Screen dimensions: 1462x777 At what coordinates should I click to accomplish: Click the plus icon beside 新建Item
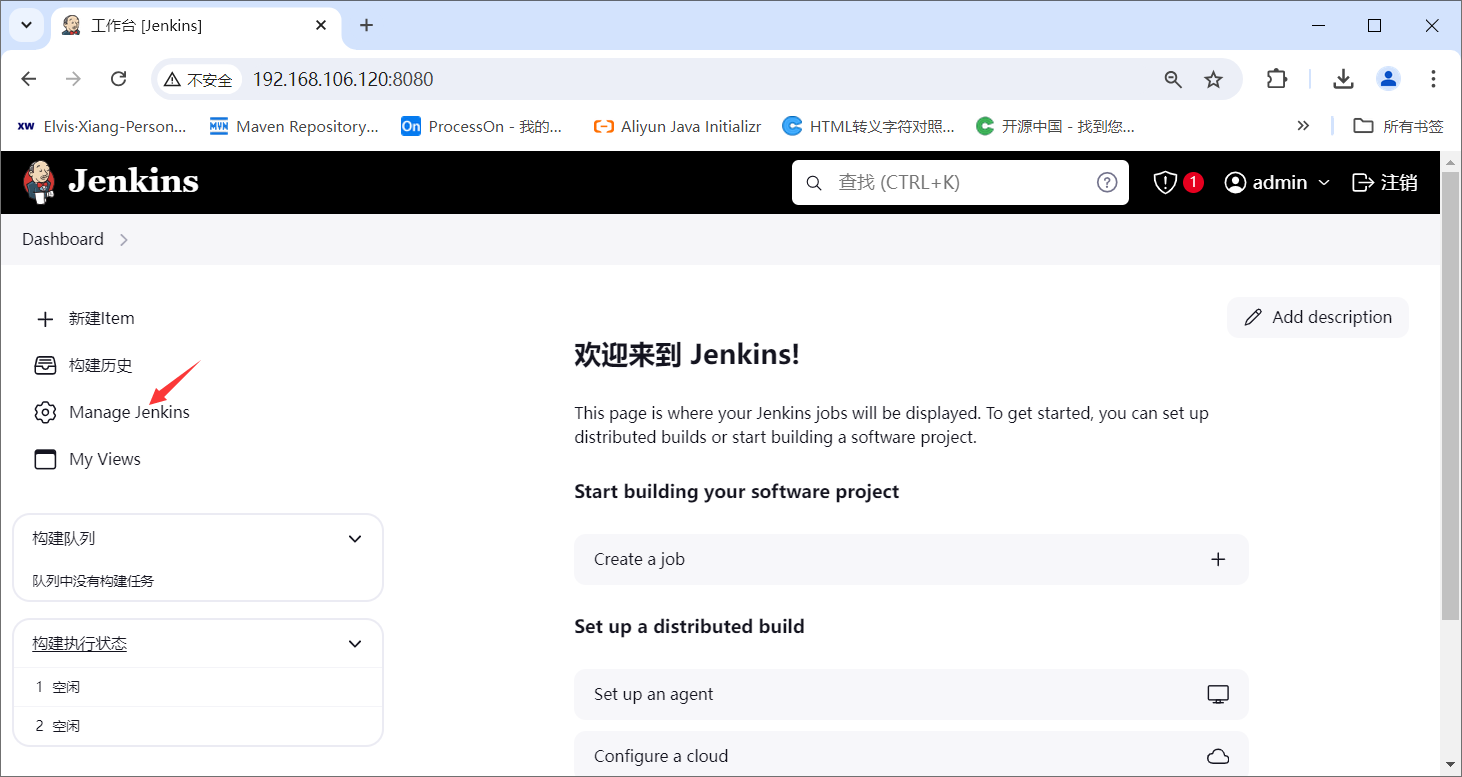click(x=45, y=319)
